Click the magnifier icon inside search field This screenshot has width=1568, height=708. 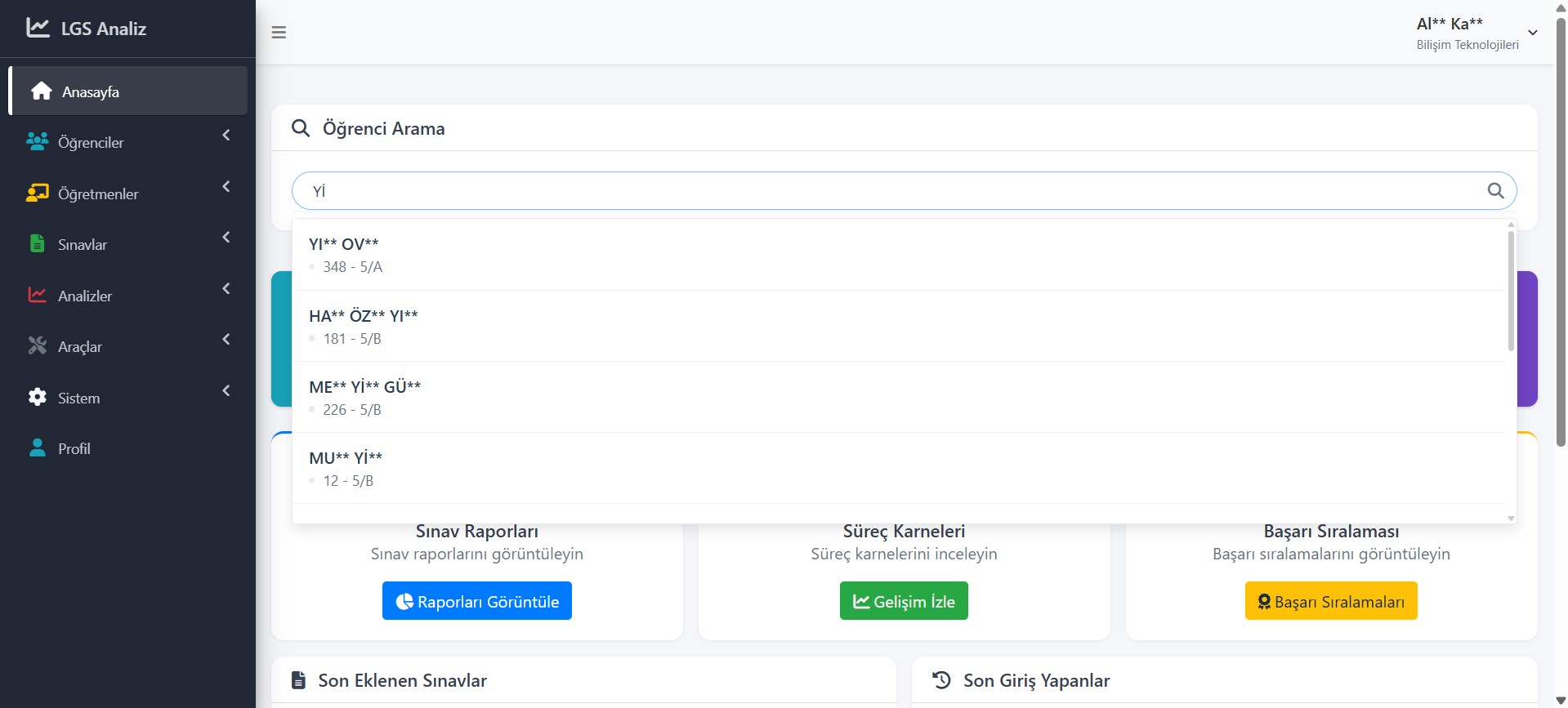tap(1495, 191)
